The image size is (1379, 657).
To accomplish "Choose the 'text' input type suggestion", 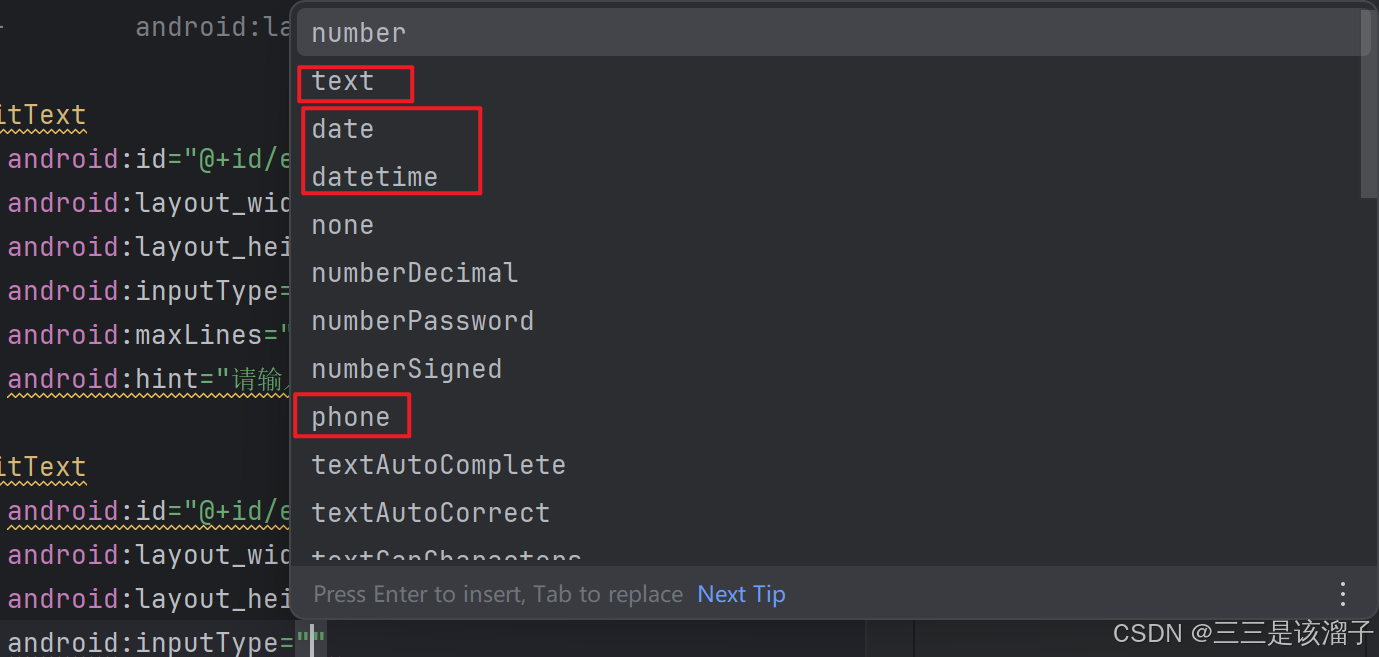I will pos(343,81).
